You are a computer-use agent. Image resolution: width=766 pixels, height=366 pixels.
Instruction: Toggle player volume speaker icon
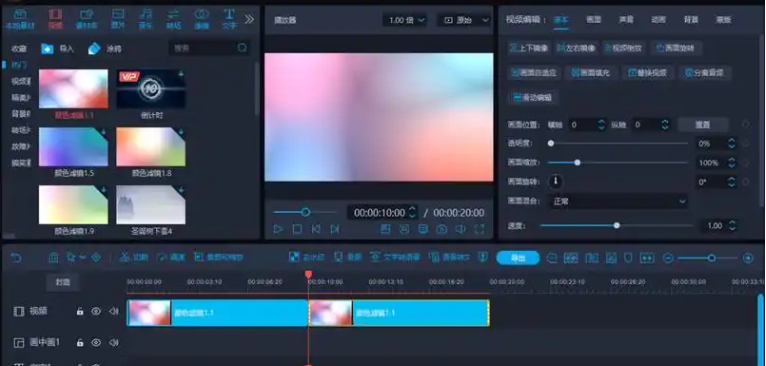pos(461,229)
